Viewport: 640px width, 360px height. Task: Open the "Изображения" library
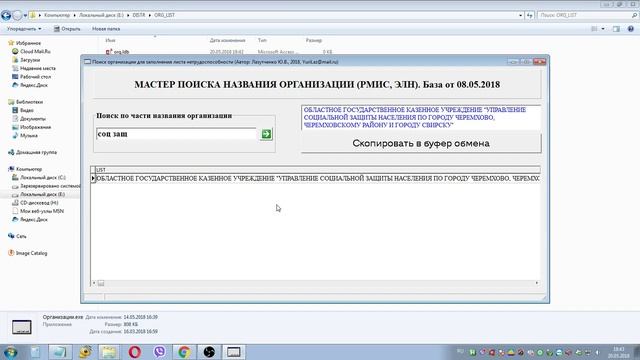coord(36,127)
